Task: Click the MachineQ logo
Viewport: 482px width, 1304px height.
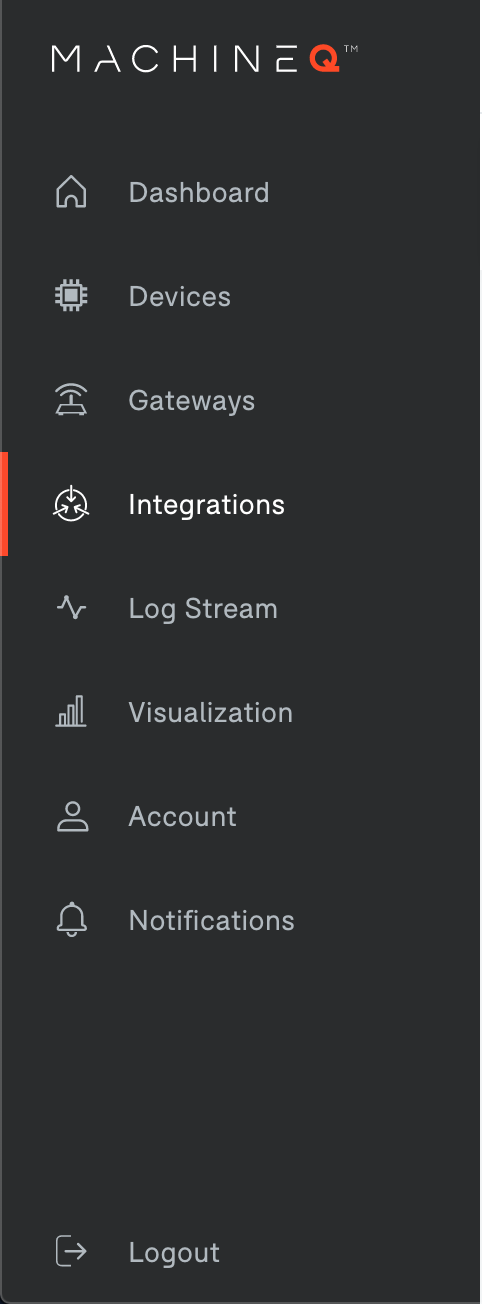Action: 205,58
